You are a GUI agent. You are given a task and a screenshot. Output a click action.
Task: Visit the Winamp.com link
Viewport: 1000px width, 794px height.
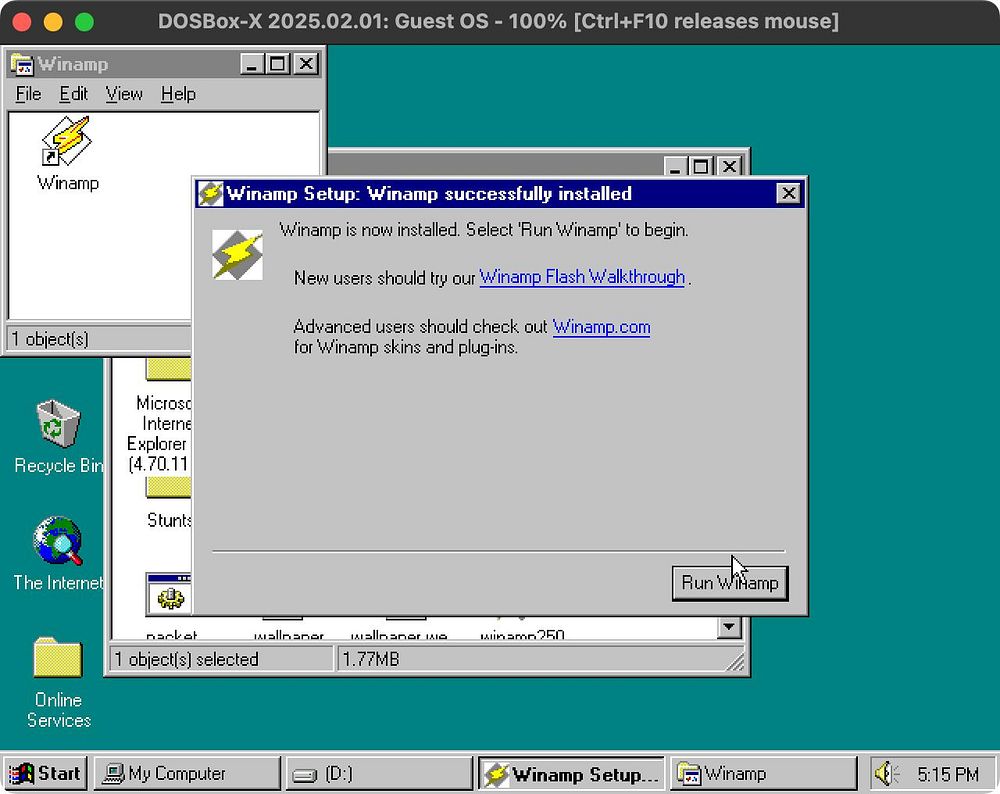click(x=601, y=327)
